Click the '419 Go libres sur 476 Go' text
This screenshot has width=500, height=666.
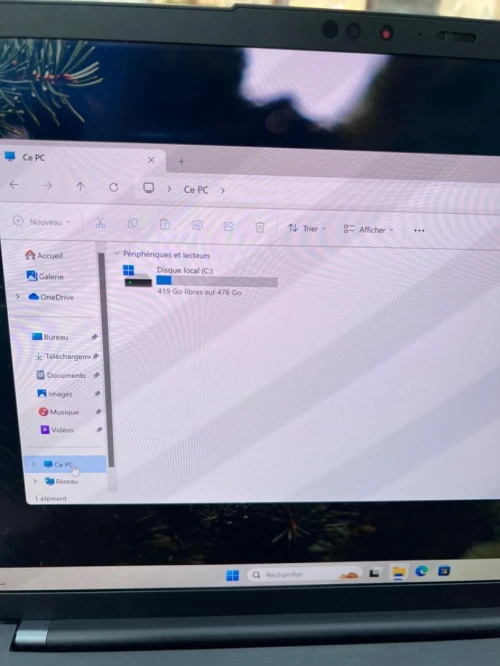click(x=199, y=292)
